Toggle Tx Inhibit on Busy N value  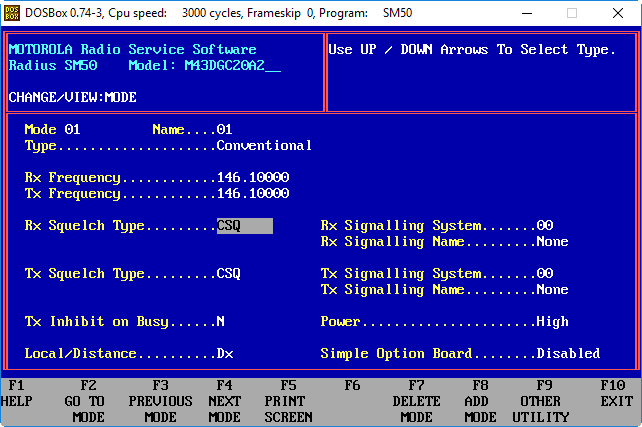tap(220, 322)
